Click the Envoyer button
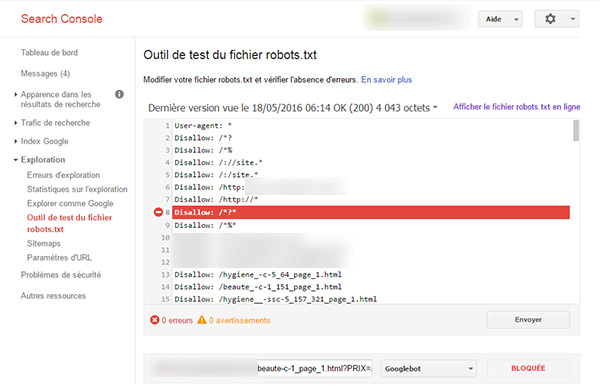Screen dimensions: 600x386 click(x=528, y=319)
